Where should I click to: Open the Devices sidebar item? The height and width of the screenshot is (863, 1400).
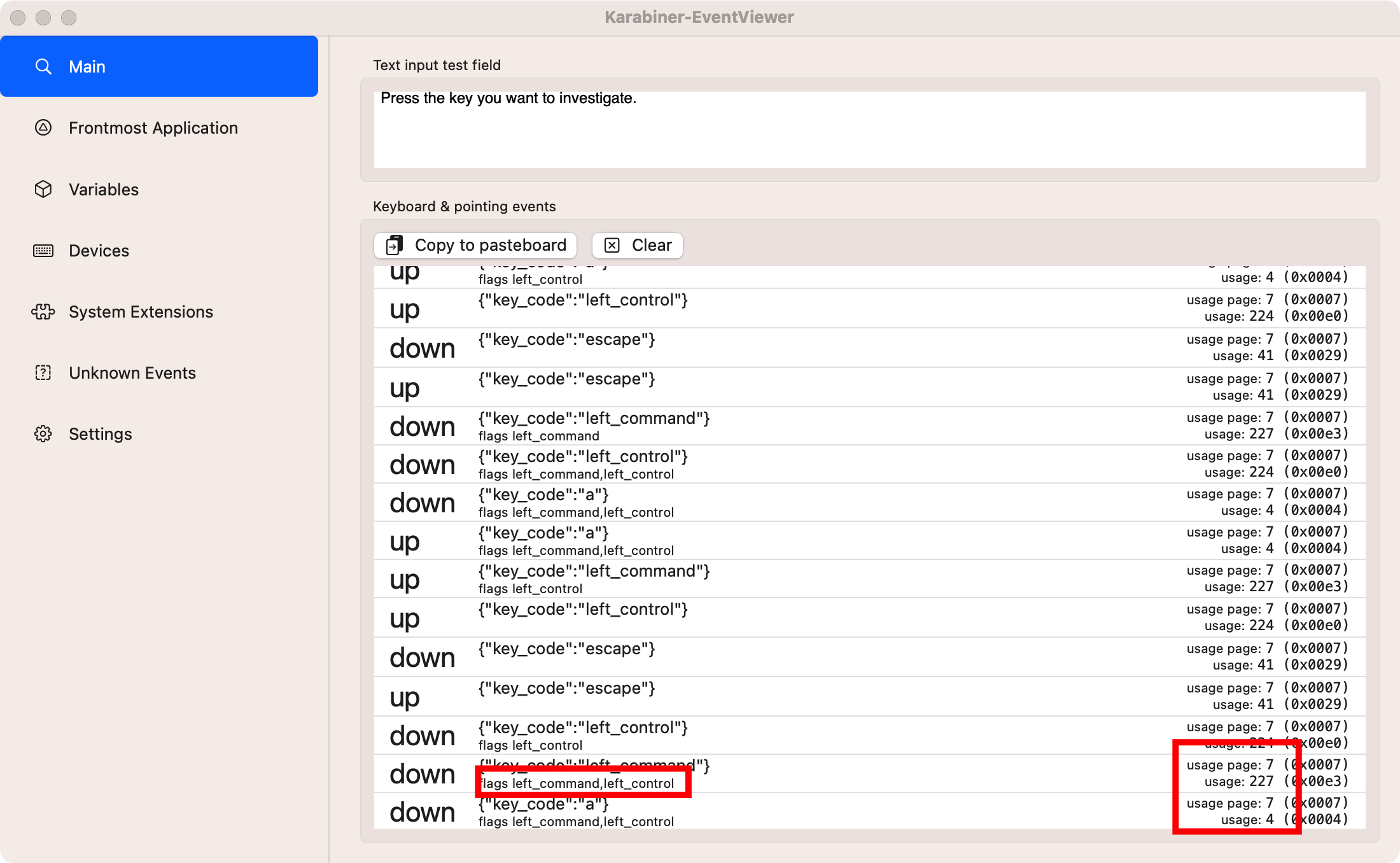99,251
